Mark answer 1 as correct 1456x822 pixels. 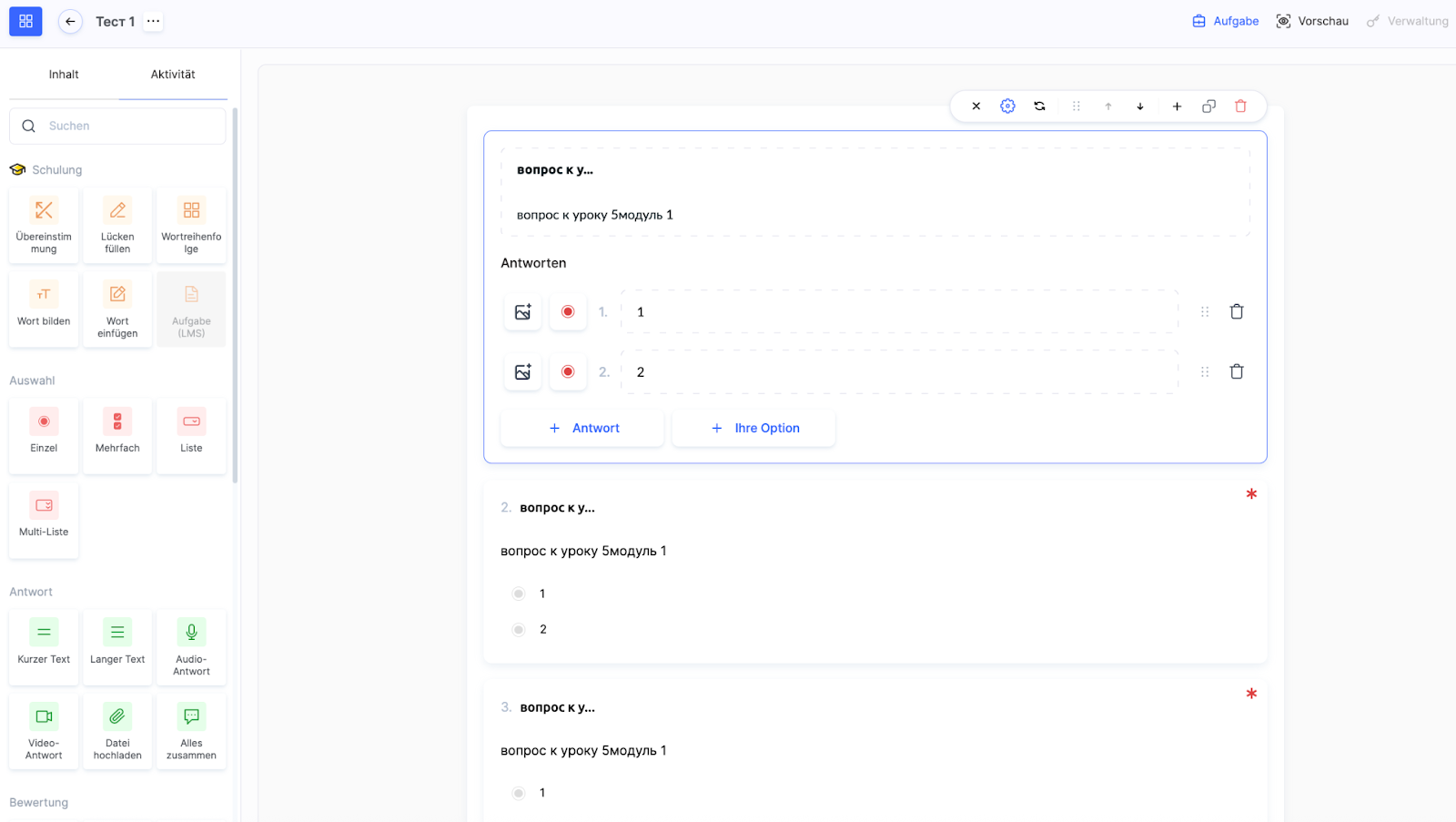tap(568, 312)
